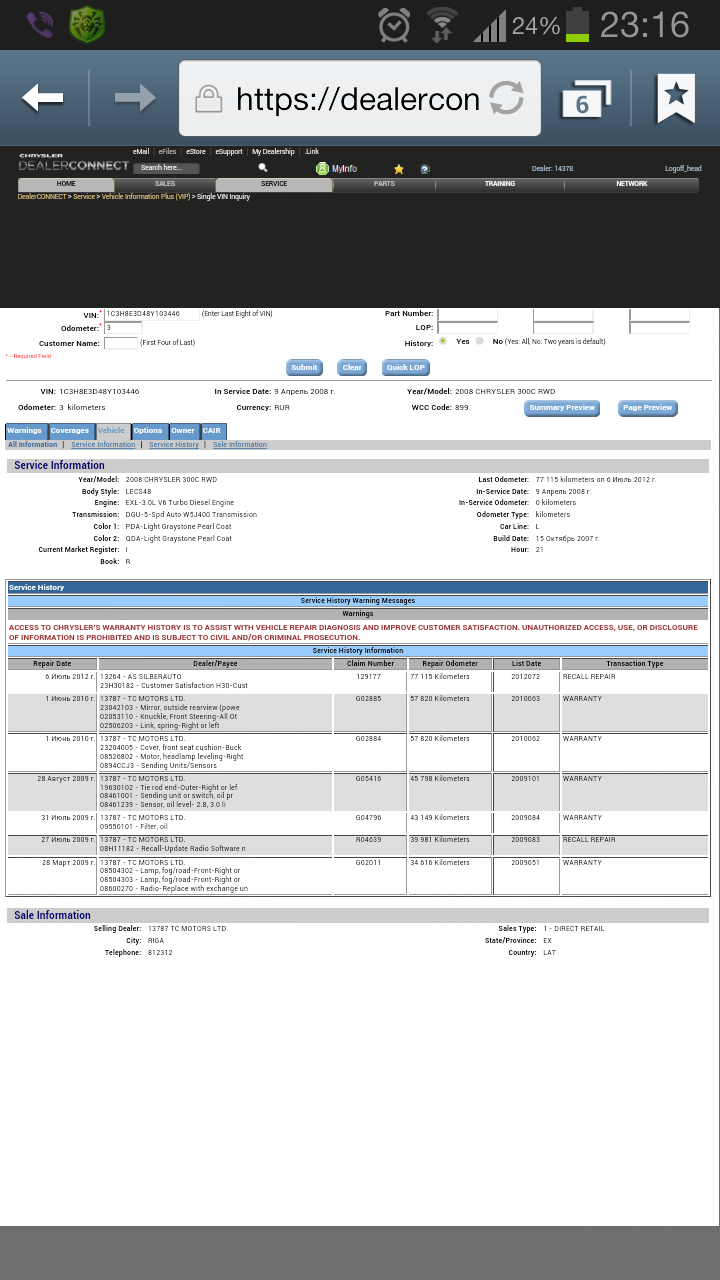Image resolution: width=720 pixels, height=1280 pixels.
Task: Open the SERVICE menu
Action: point(274,184)
